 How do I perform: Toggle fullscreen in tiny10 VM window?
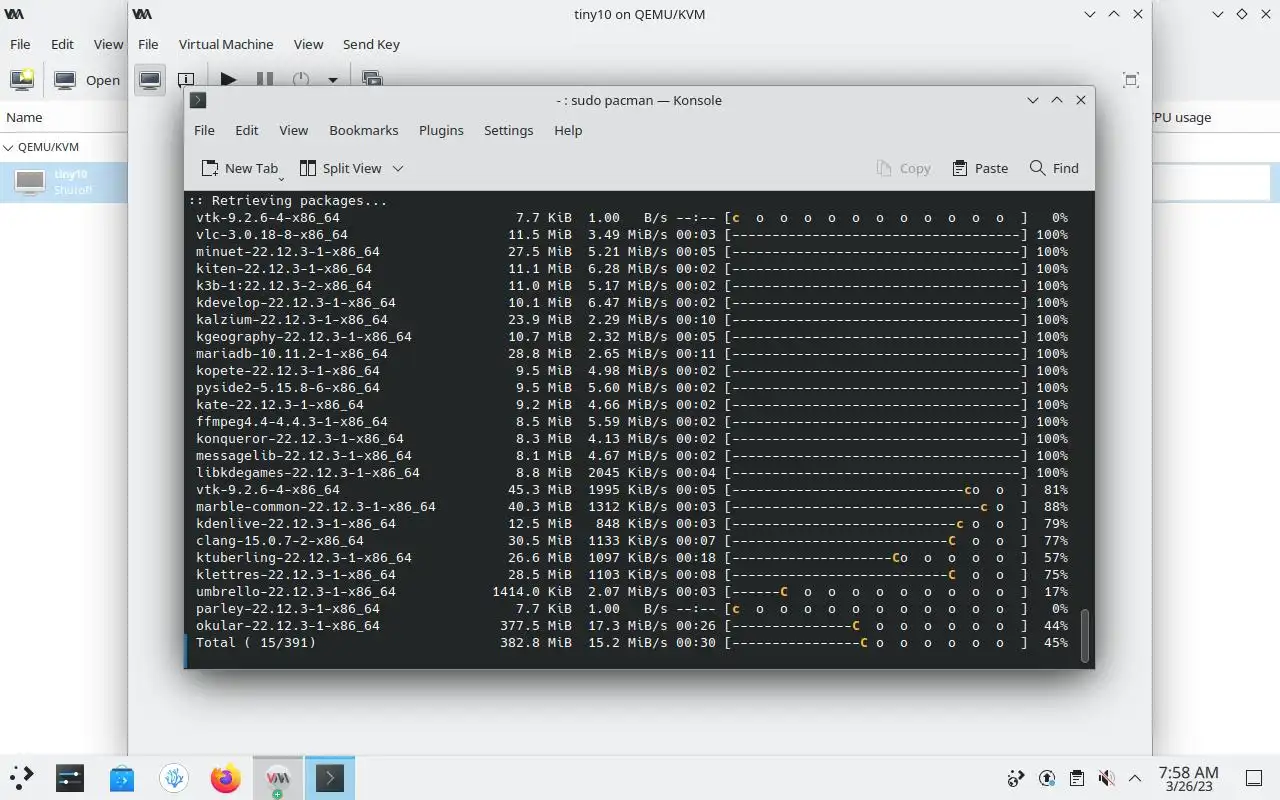(x=1131, y=80)
